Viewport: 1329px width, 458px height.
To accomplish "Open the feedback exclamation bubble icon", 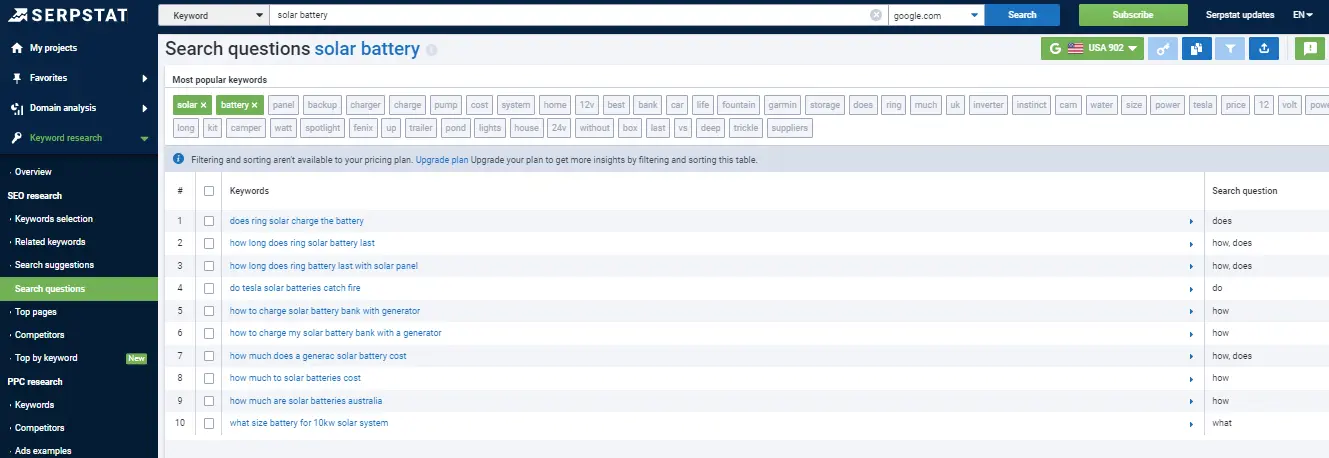I will tap(1309, 48).
